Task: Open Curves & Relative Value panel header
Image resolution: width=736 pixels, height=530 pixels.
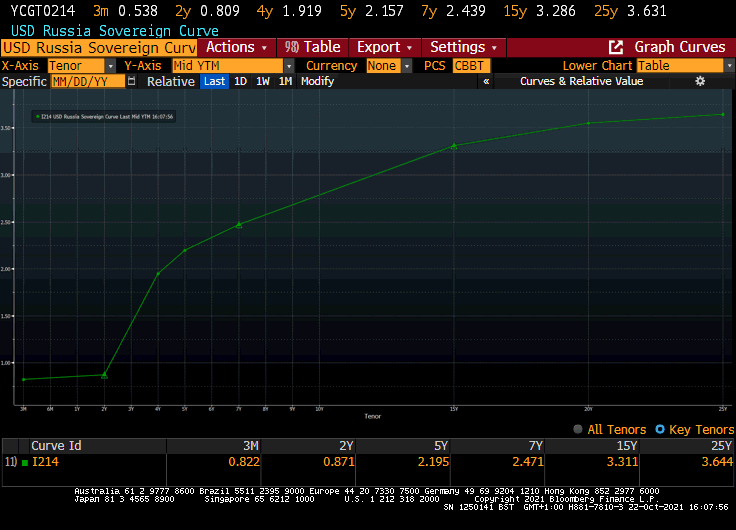Action: point(581,81)
